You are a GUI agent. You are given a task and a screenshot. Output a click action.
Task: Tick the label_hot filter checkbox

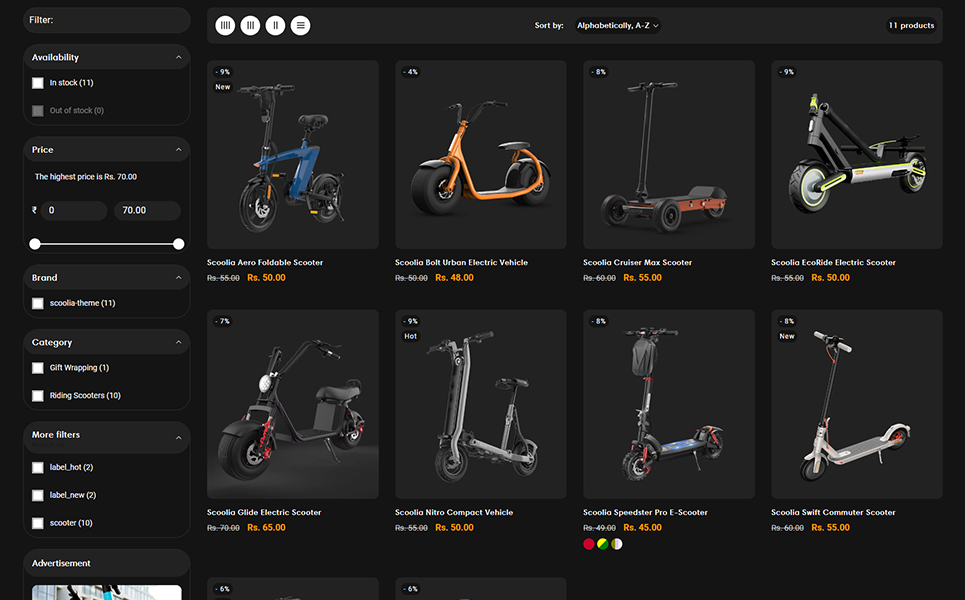click(38, 468)
